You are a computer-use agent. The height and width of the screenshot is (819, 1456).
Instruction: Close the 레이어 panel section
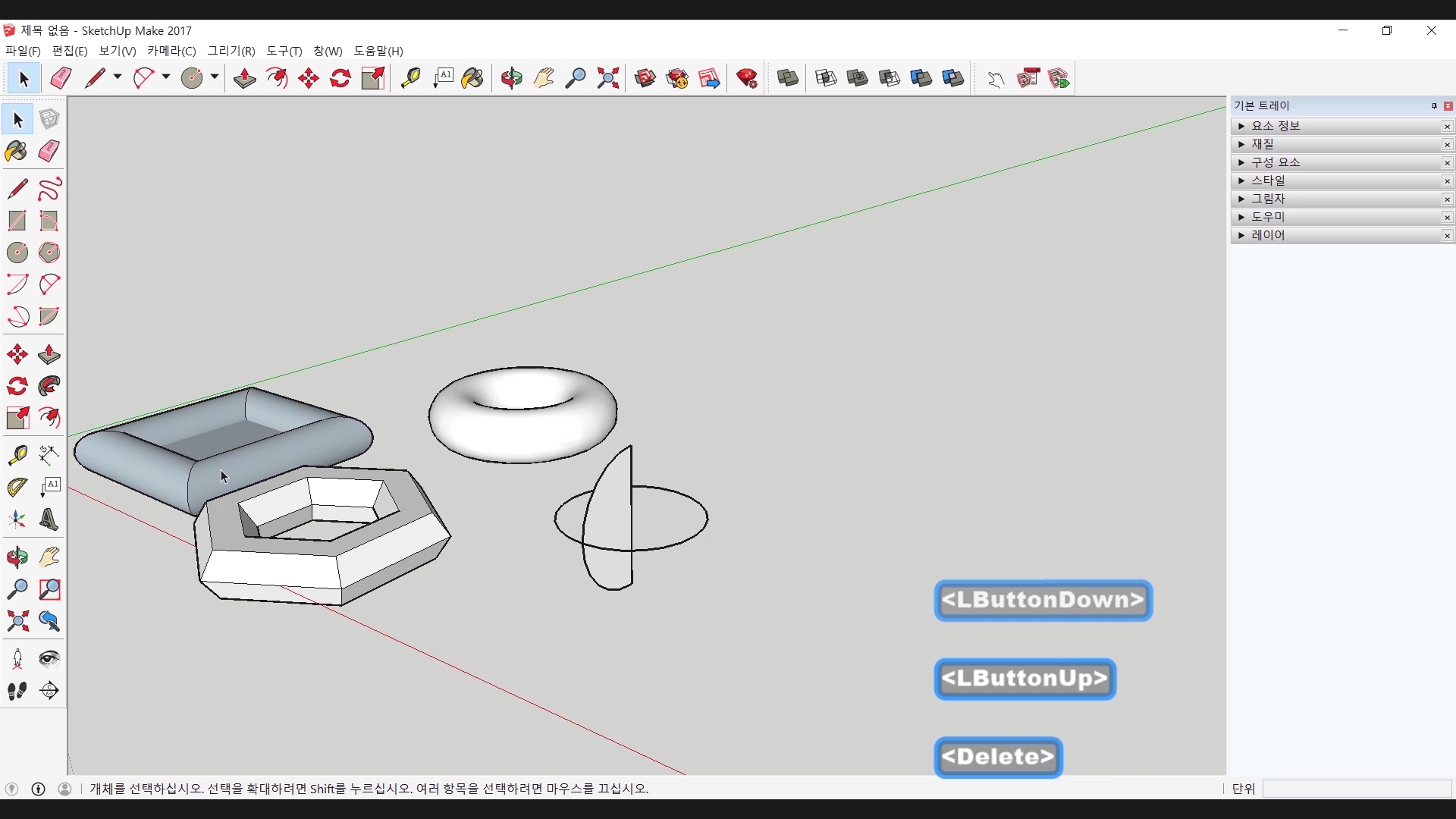tap(1447, 236)
